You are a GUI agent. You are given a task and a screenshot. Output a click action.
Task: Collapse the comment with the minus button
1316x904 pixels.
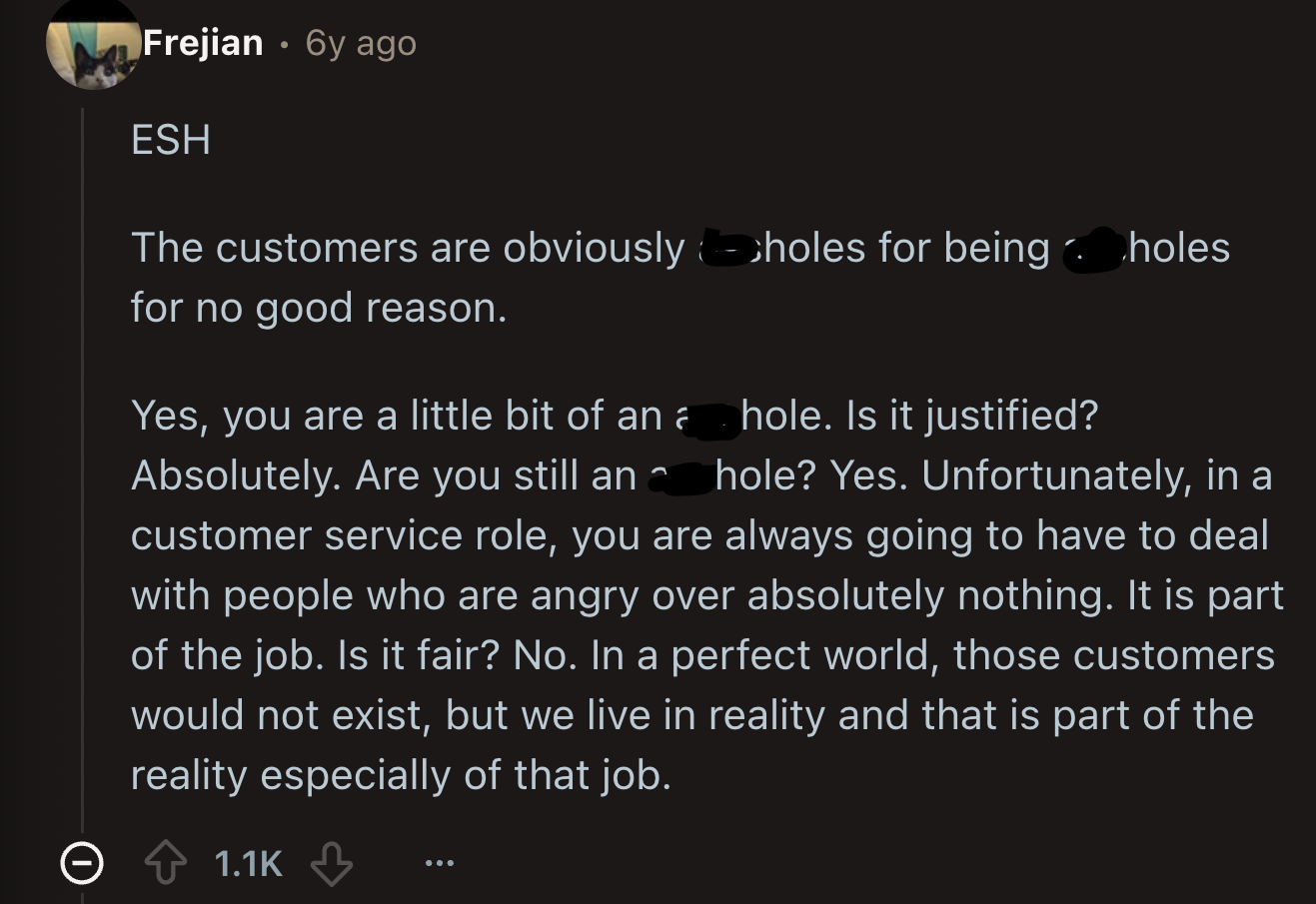click(81, 863)
